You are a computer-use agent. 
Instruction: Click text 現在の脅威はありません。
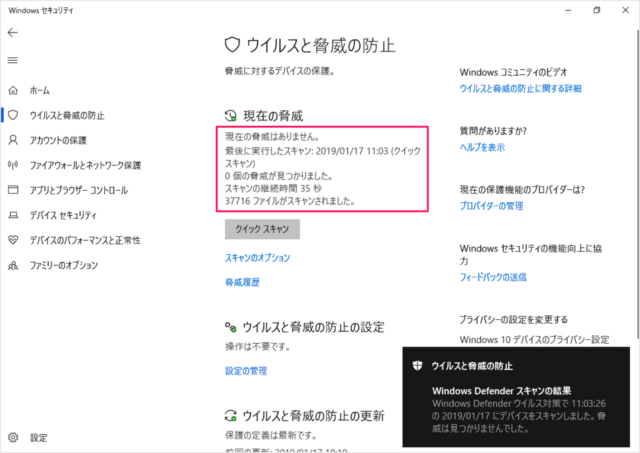[x=272, y=137]
